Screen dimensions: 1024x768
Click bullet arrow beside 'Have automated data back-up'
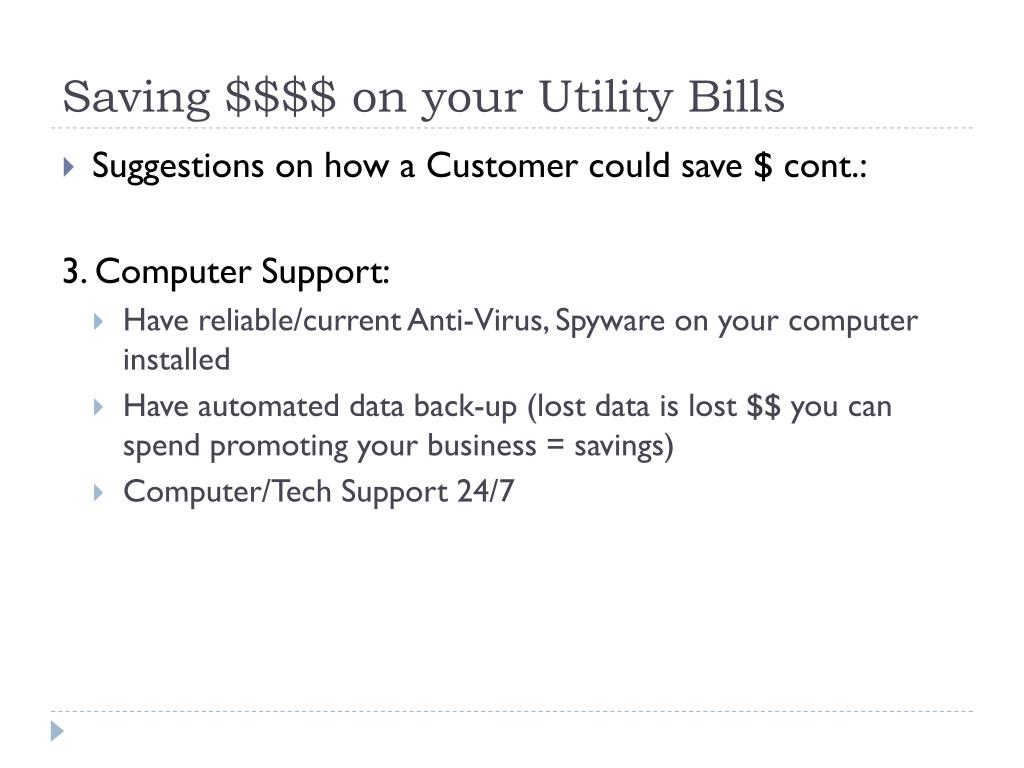(x=99, y=408)
